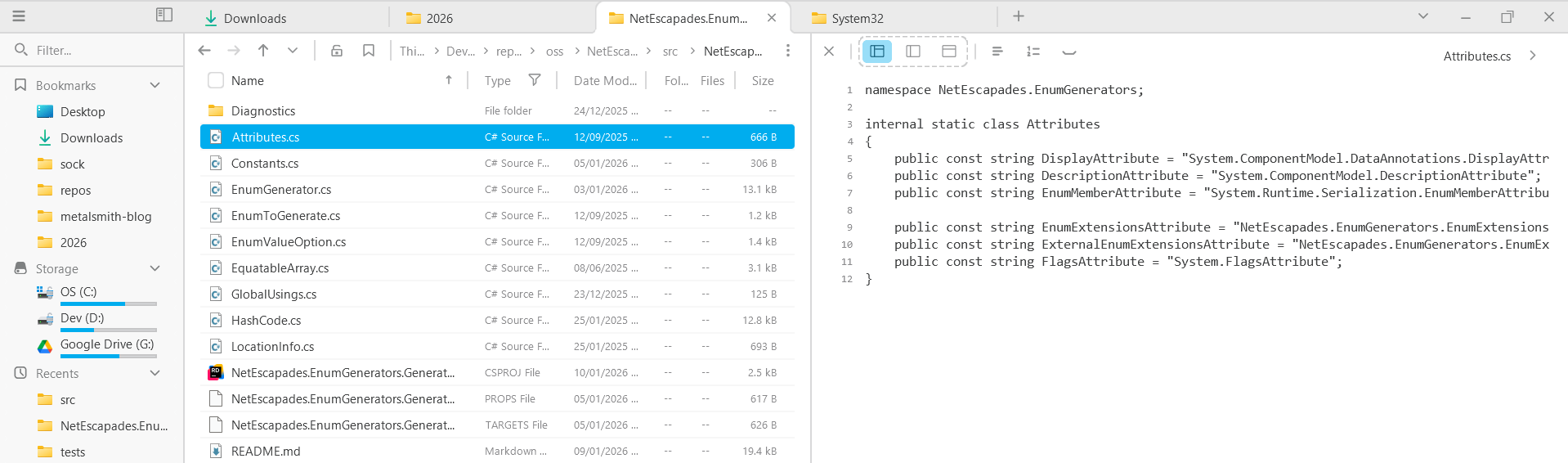Close the file preview pane

click(x=829, y=51)
